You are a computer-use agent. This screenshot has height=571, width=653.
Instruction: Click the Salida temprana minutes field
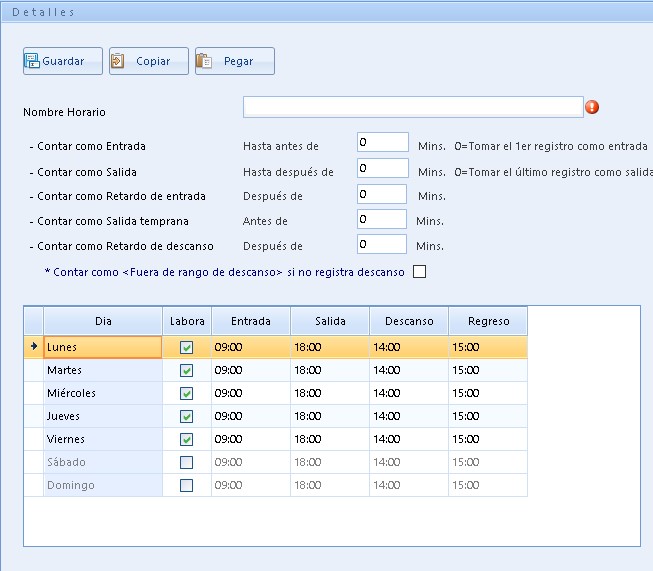[382, 219]
